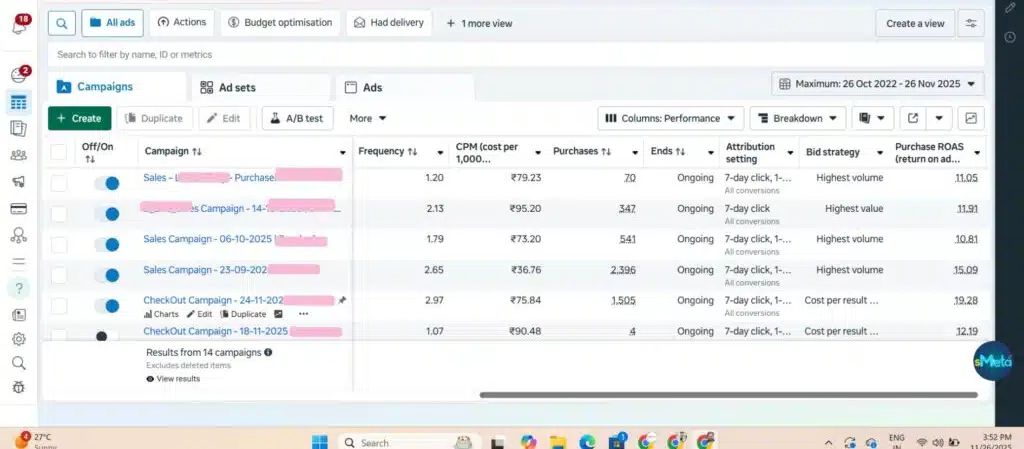Enable the CheckOut Campaign - 18-11-2025 toggle
The width and height of the screenshot is (1024, 449).
coord(107,335)
